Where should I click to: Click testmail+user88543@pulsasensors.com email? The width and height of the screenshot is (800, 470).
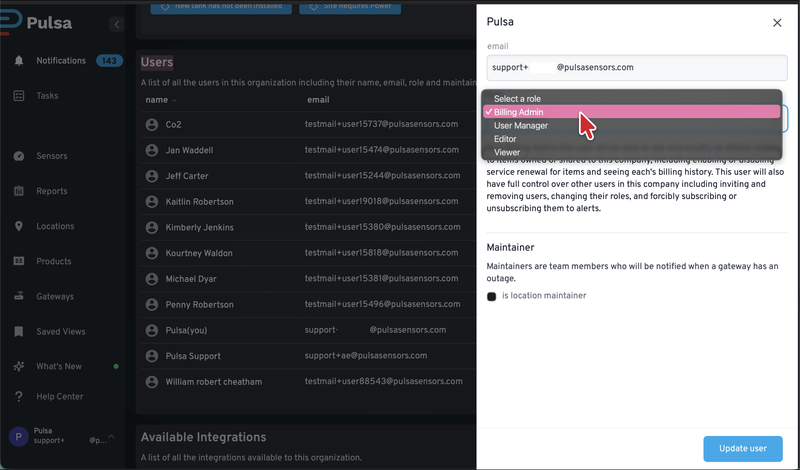click(384, 381)
